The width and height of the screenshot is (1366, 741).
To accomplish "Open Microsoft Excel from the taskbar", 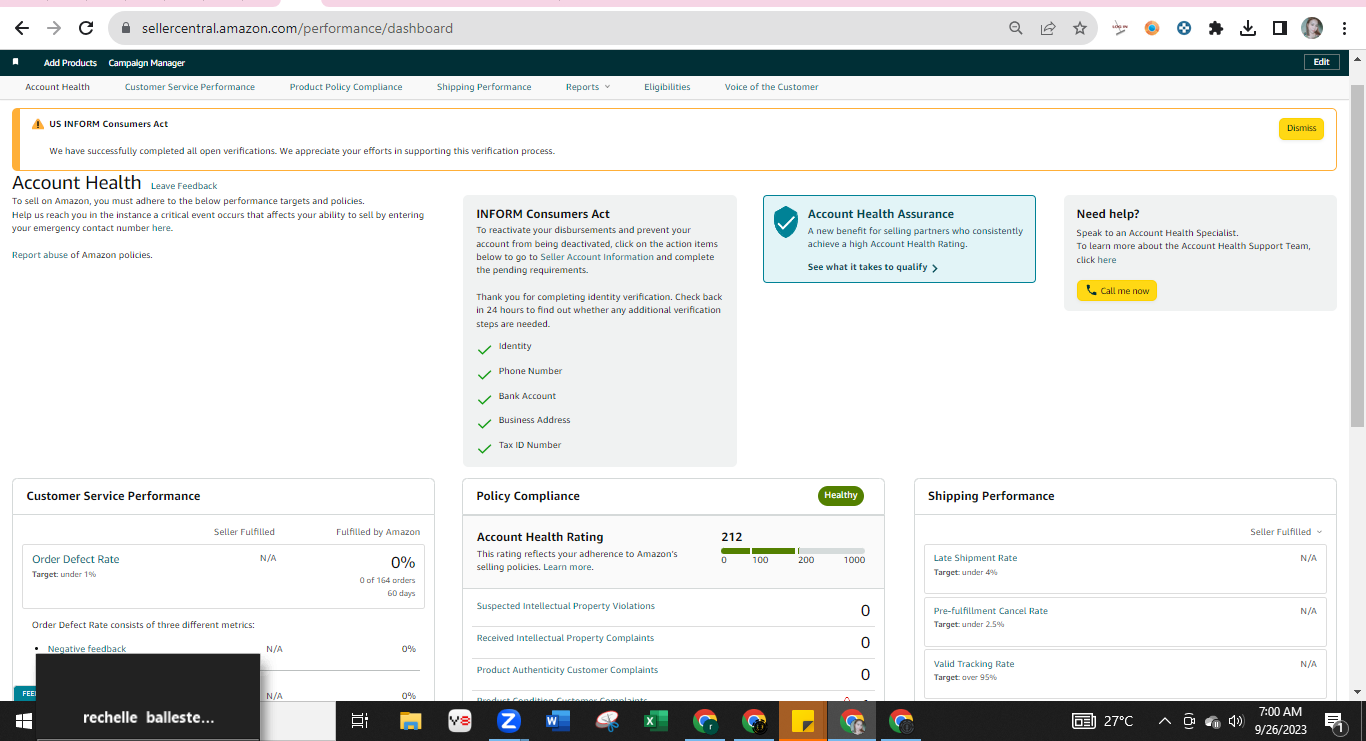I will pyautogui.click(x=656, y=720).
